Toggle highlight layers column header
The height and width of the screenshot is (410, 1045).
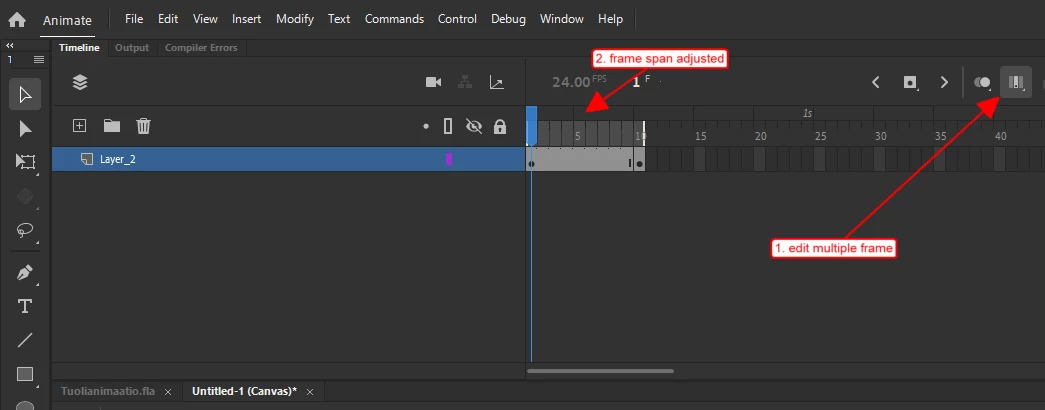click(x=426, y=126)
